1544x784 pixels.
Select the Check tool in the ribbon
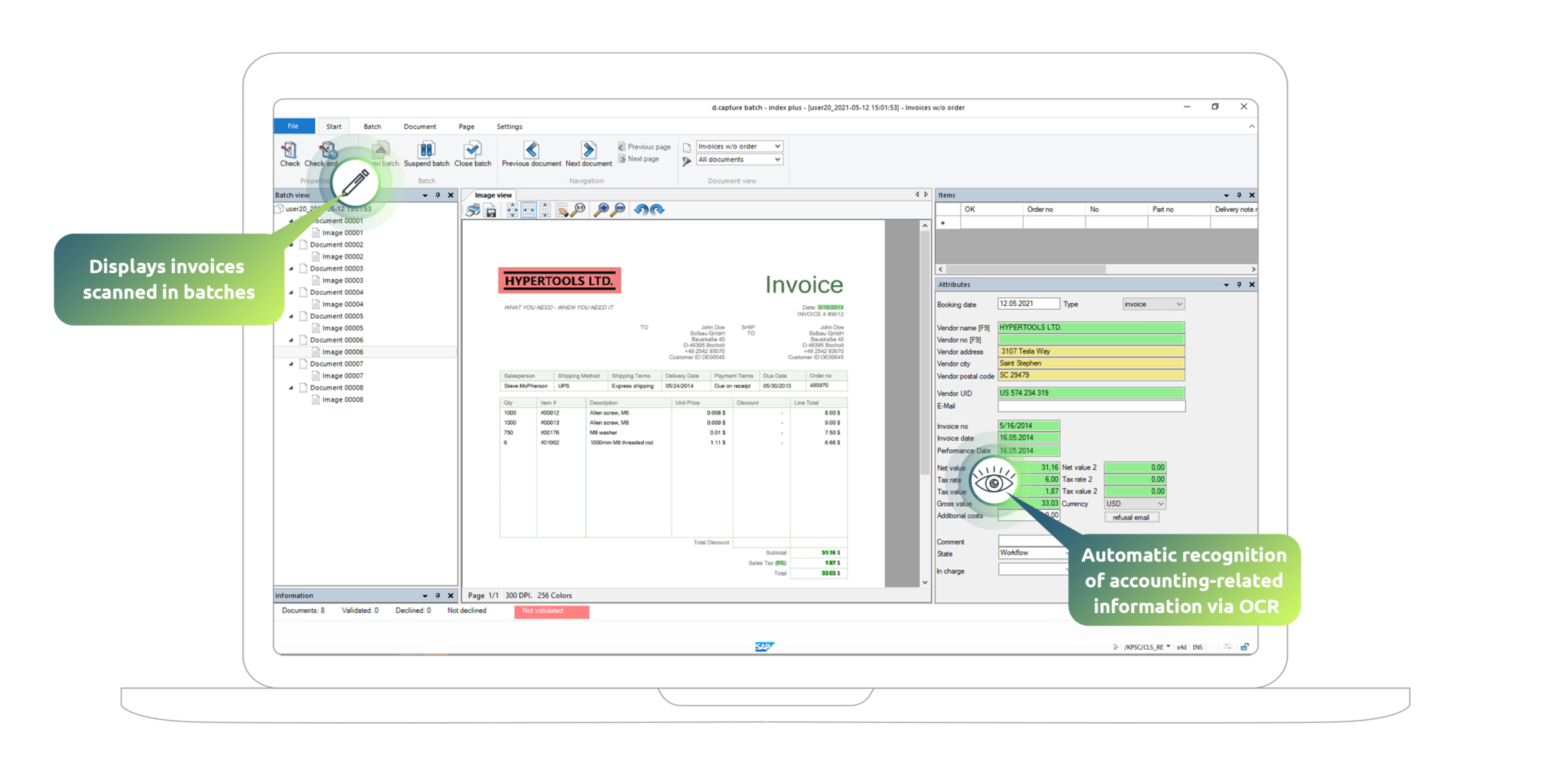pyautogui.click(x=290, y=155)
